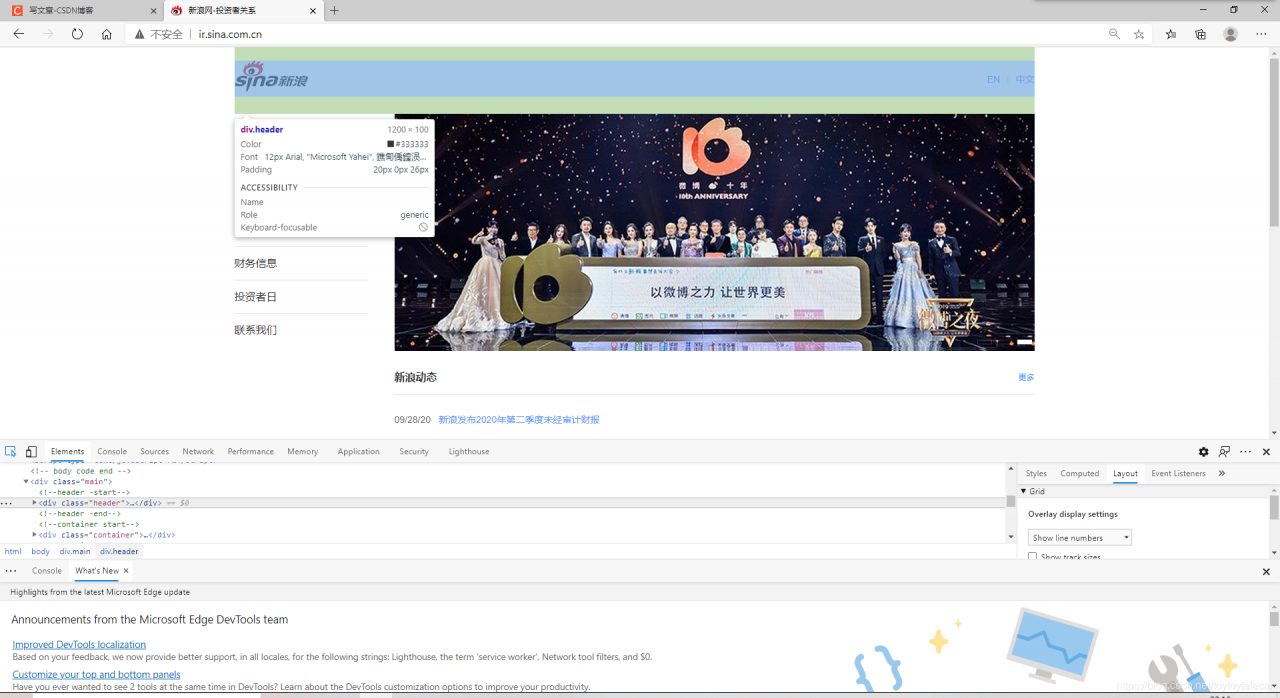Image resolution: width=1280 pixels, height=698 pixels.
Task: Click the browser Forward arrow
Action: tap(47, 34)
